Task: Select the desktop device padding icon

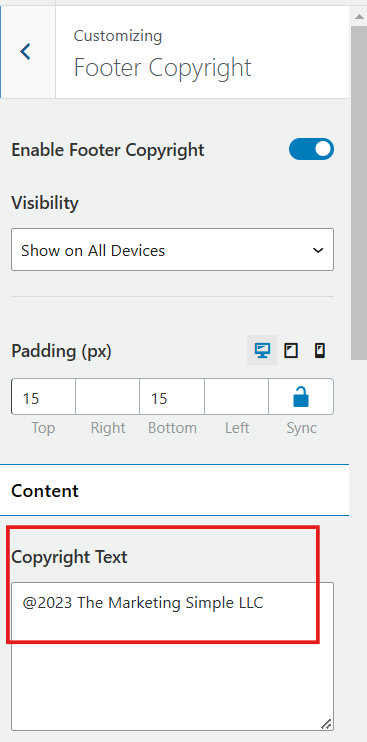Action: point(262,351)
